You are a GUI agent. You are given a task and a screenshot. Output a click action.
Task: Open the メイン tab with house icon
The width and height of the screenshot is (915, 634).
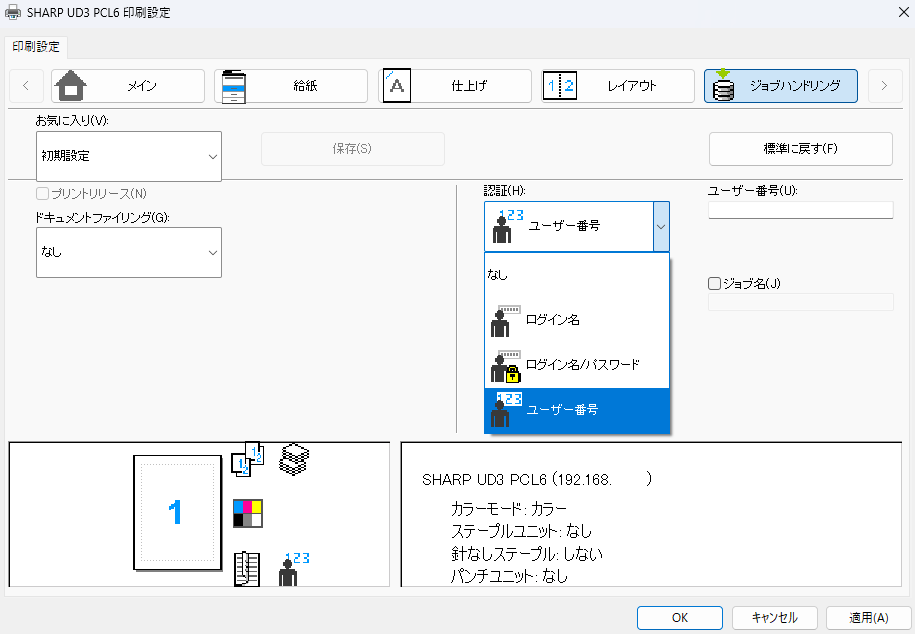(128, 86)
